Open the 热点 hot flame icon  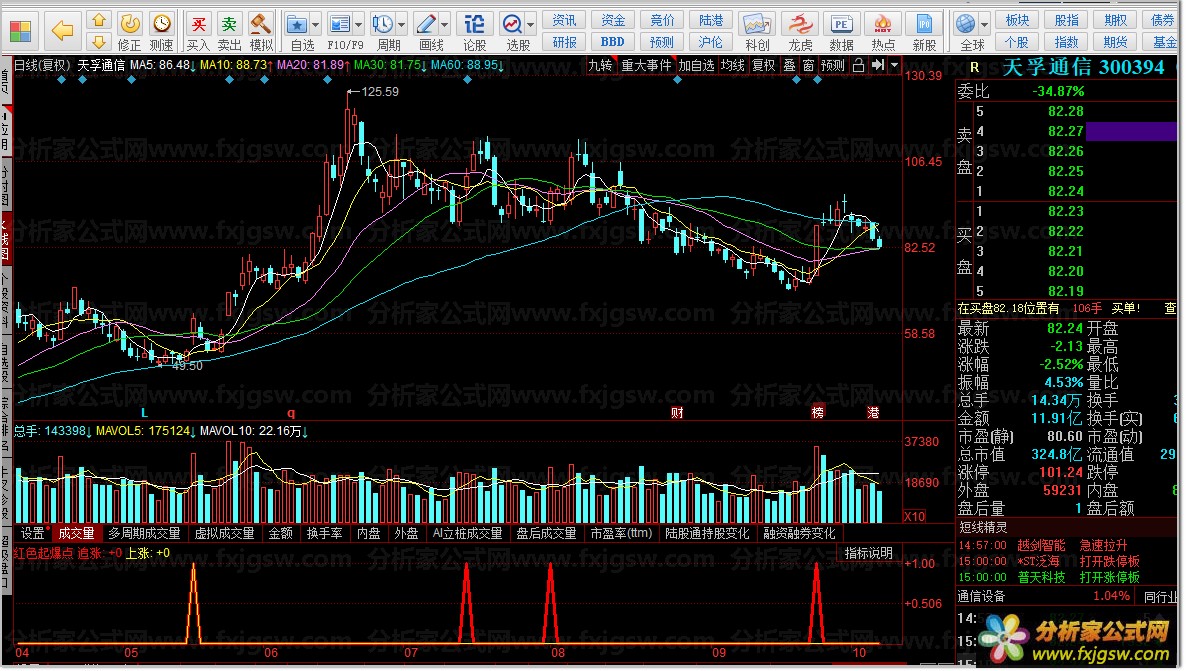click(x=882, y=24)
